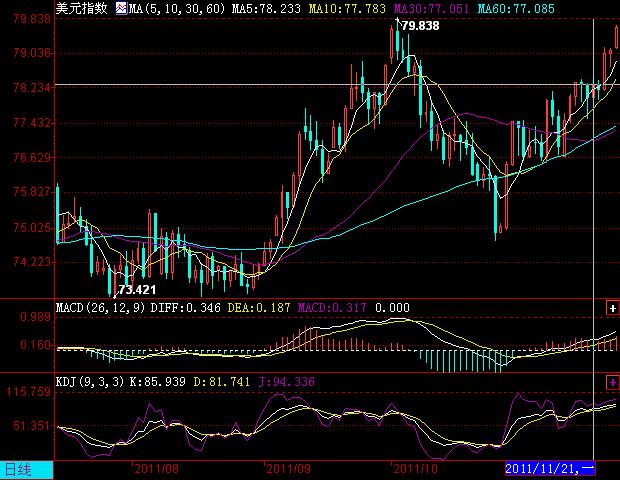Click the MA30:77.051 value
Screen dimensions: 620x480
431,8
